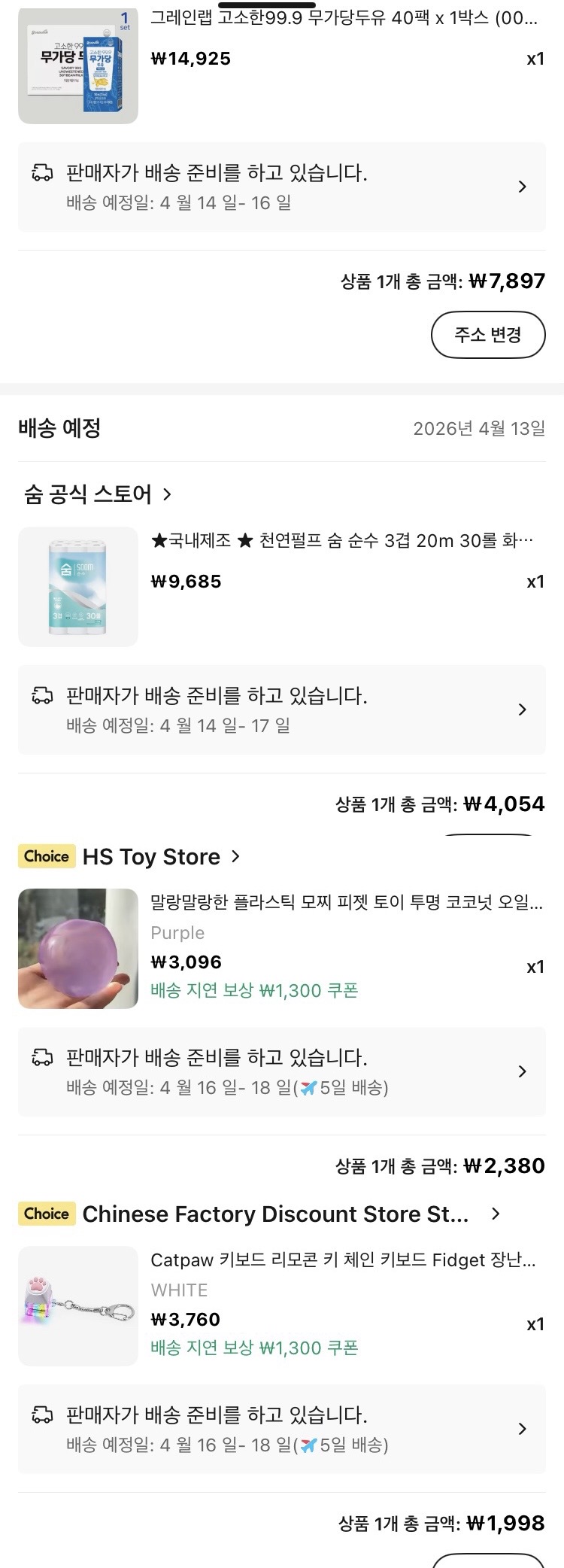
Task: Click delivery truck icon for Catpaw keychain order
Action: (42, 1416)
